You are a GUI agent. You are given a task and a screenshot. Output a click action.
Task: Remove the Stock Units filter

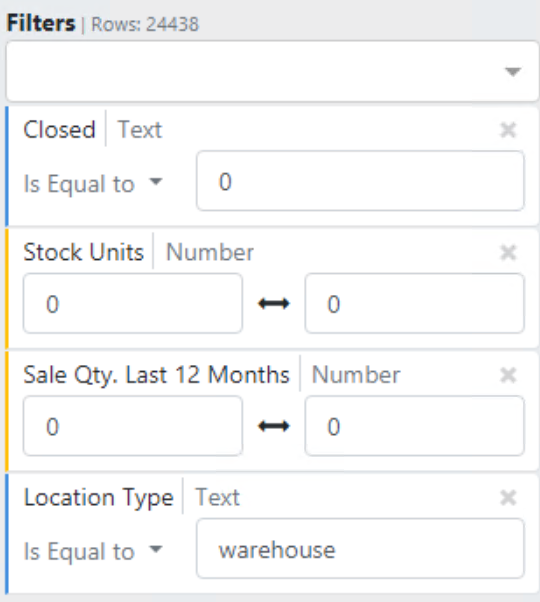pyautogui.click(x=508, y=253)
